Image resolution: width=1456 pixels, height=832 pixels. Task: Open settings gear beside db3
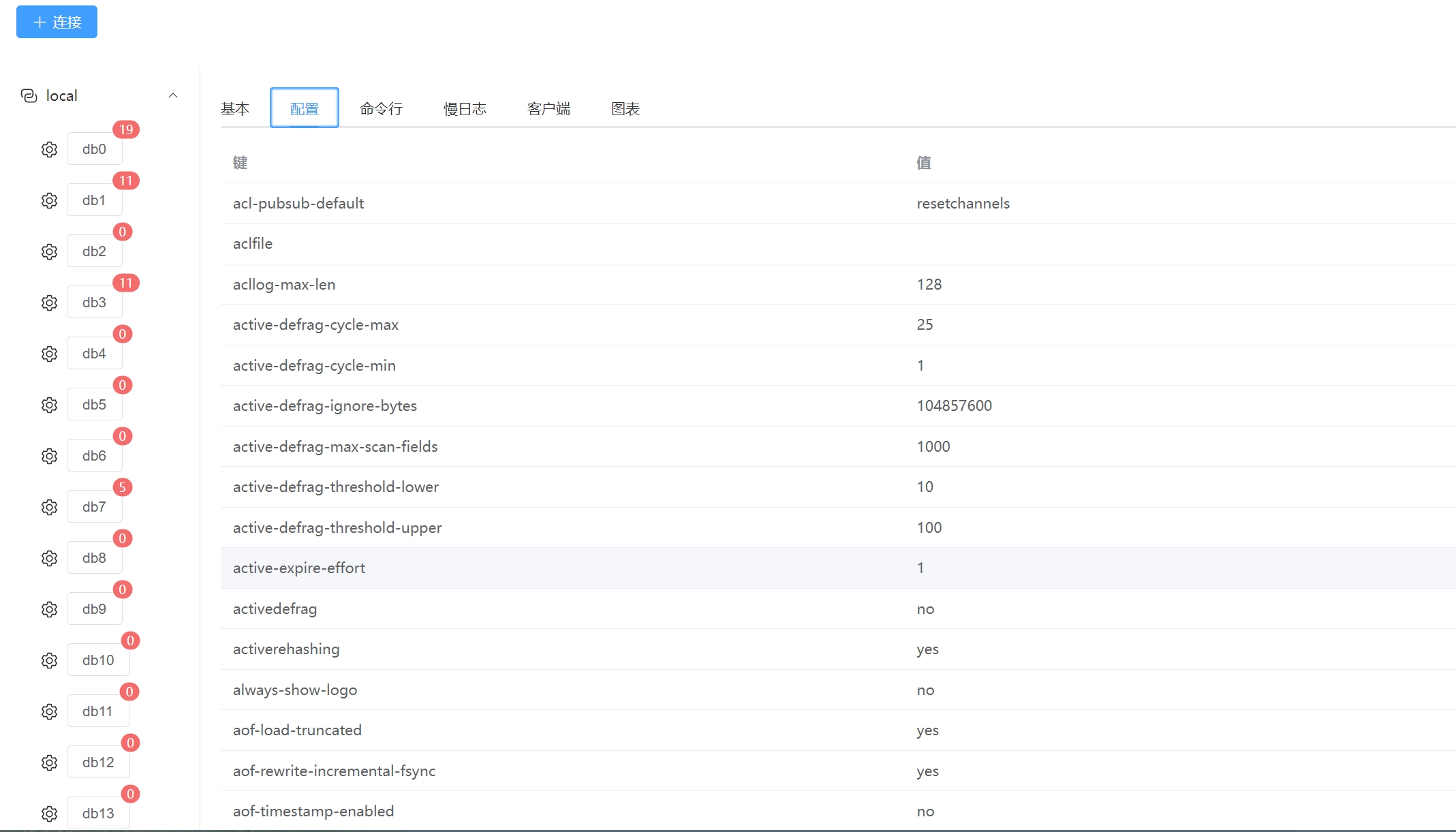pos(49,303)
